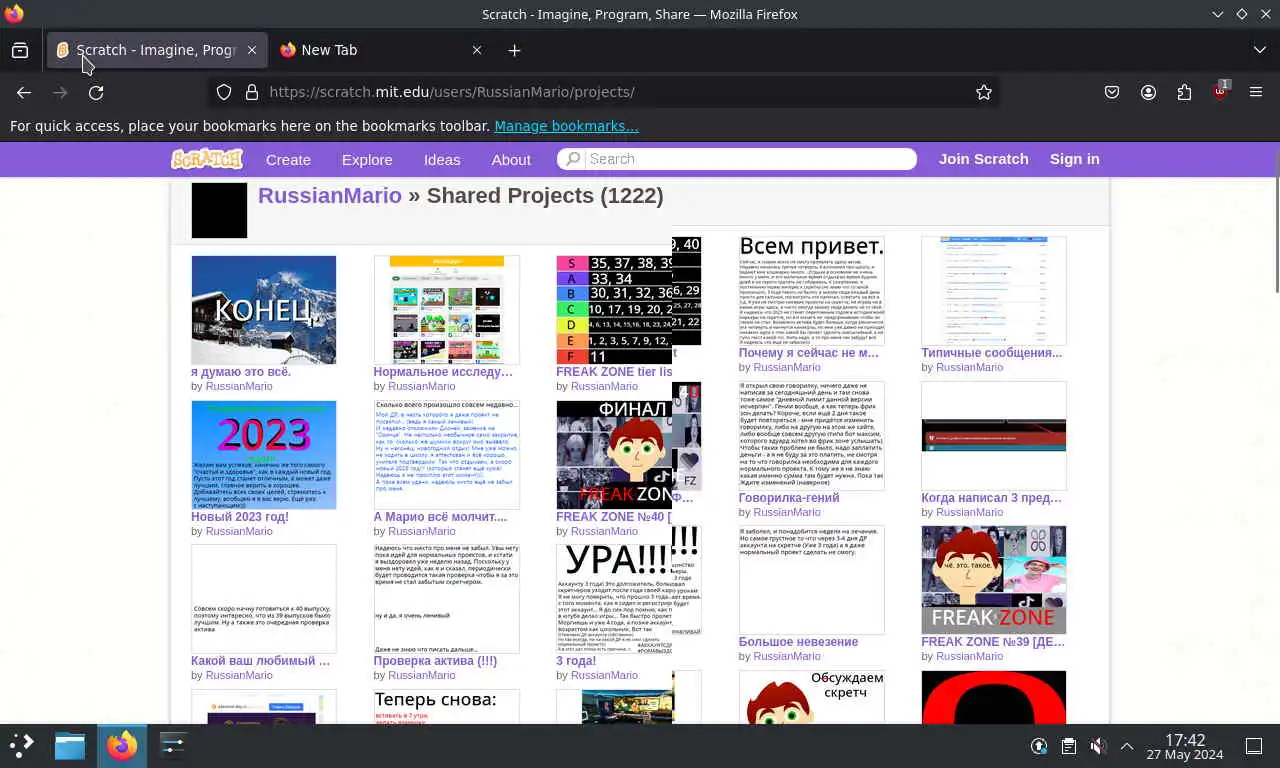Viewport: 1280px width, 768px height.
Task: Close the Scratch tab
Action: click(x=252, y=50)
